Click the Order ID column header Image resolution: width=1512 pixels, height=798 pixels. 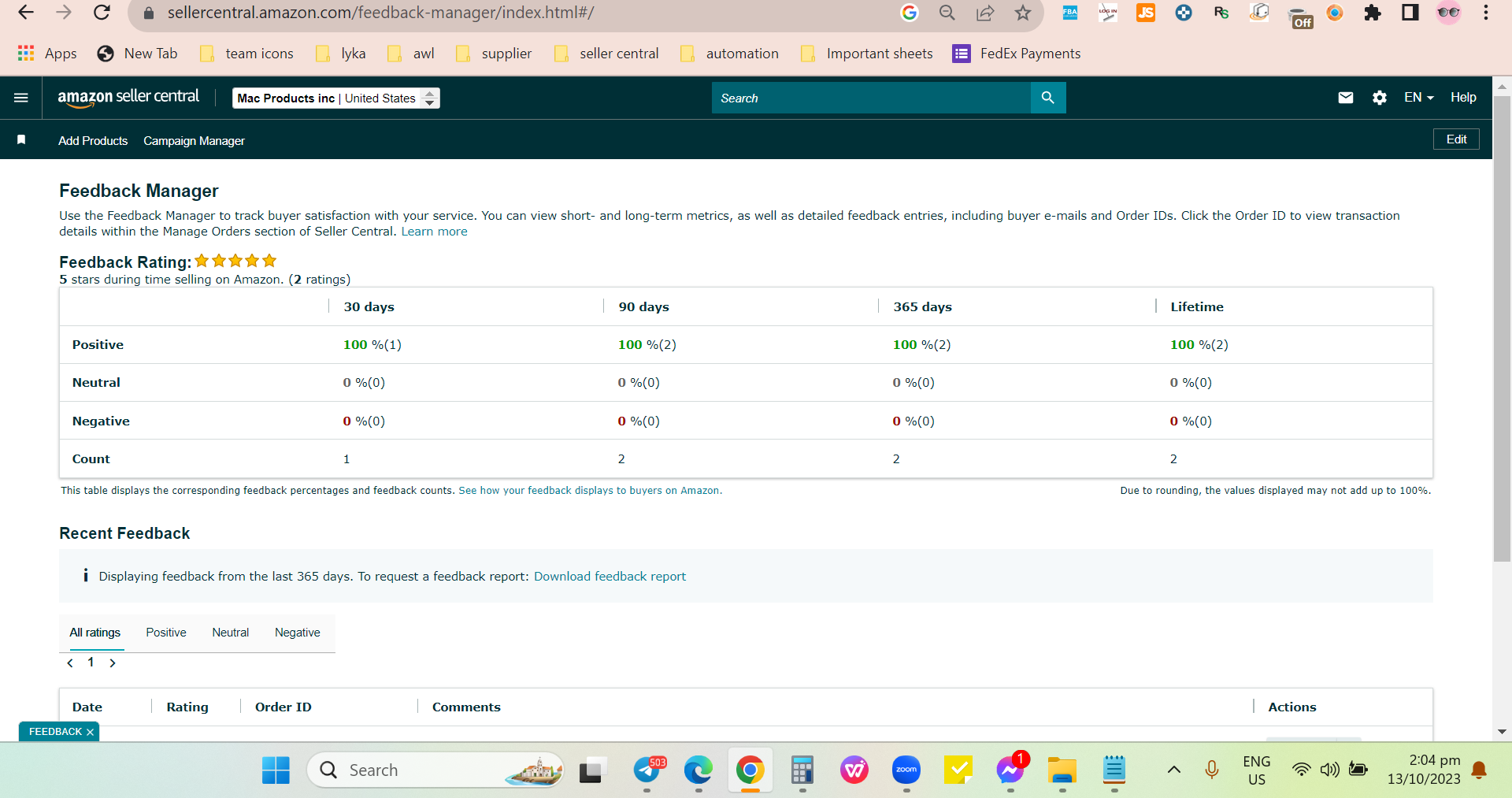(283, 707)
